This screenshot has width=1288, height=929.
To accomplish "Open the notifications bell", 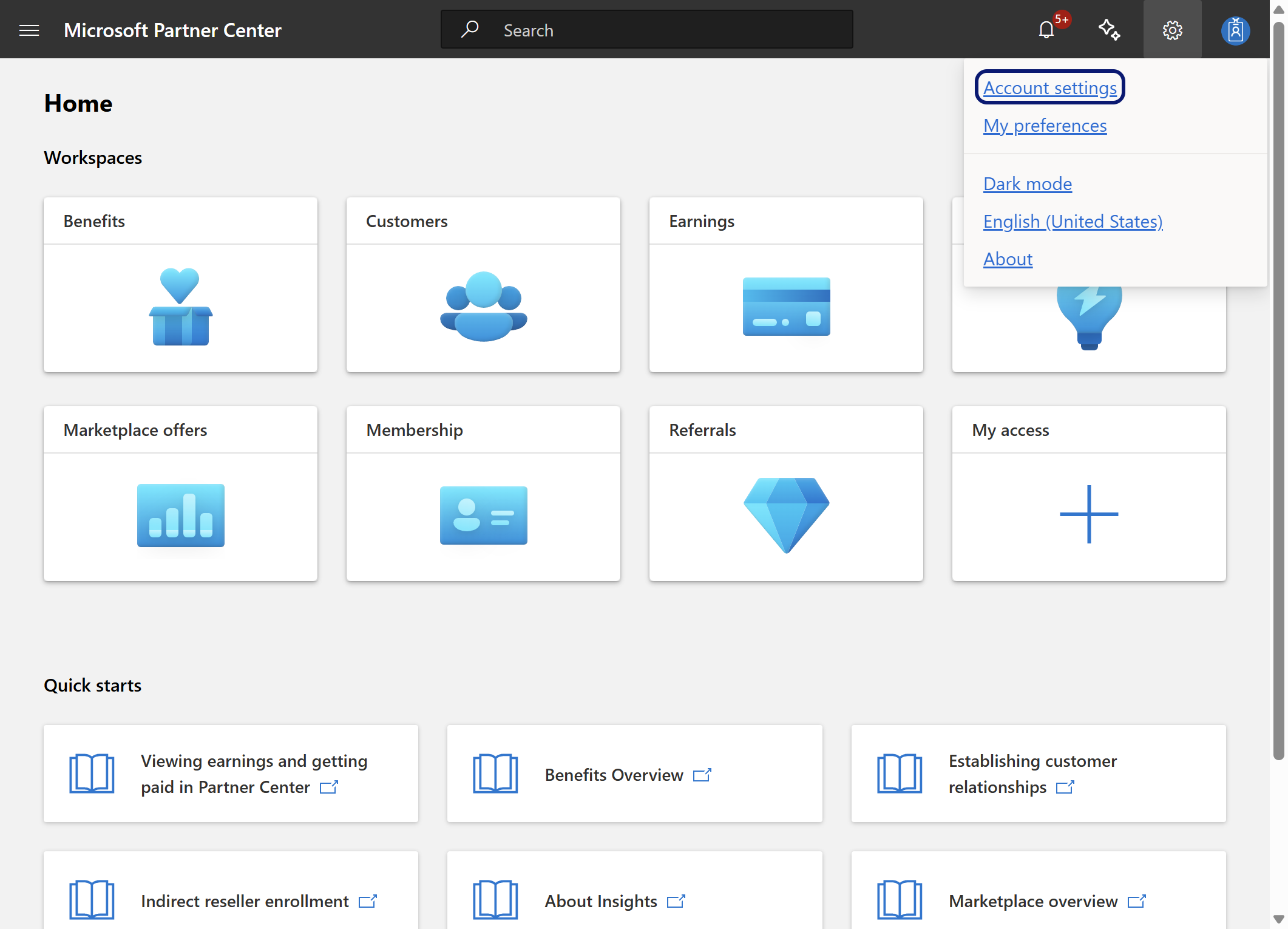I will tap(1046, 30).
